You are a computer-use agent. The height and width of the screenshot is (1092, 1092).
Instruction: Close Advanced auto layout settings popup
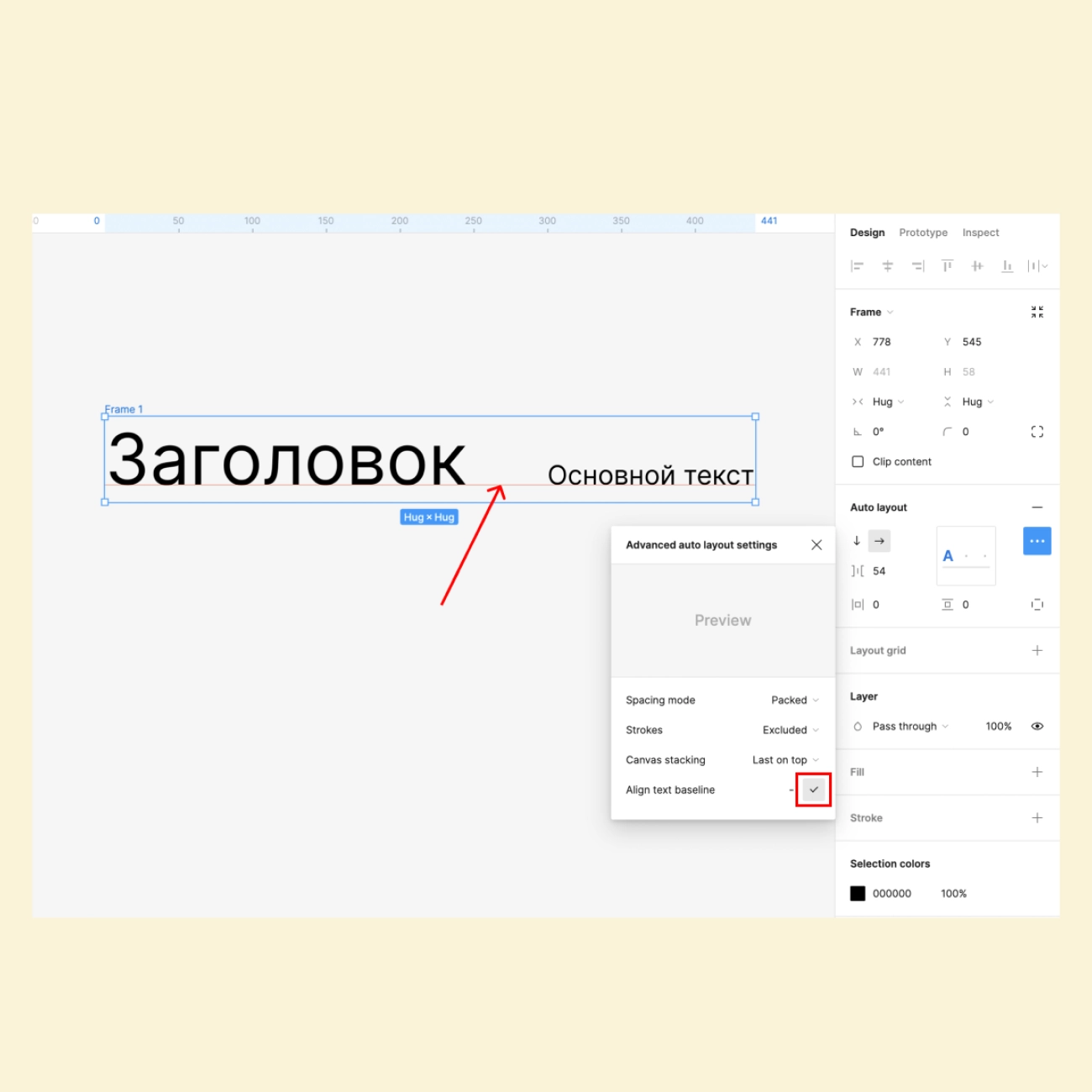click(816, 545)
